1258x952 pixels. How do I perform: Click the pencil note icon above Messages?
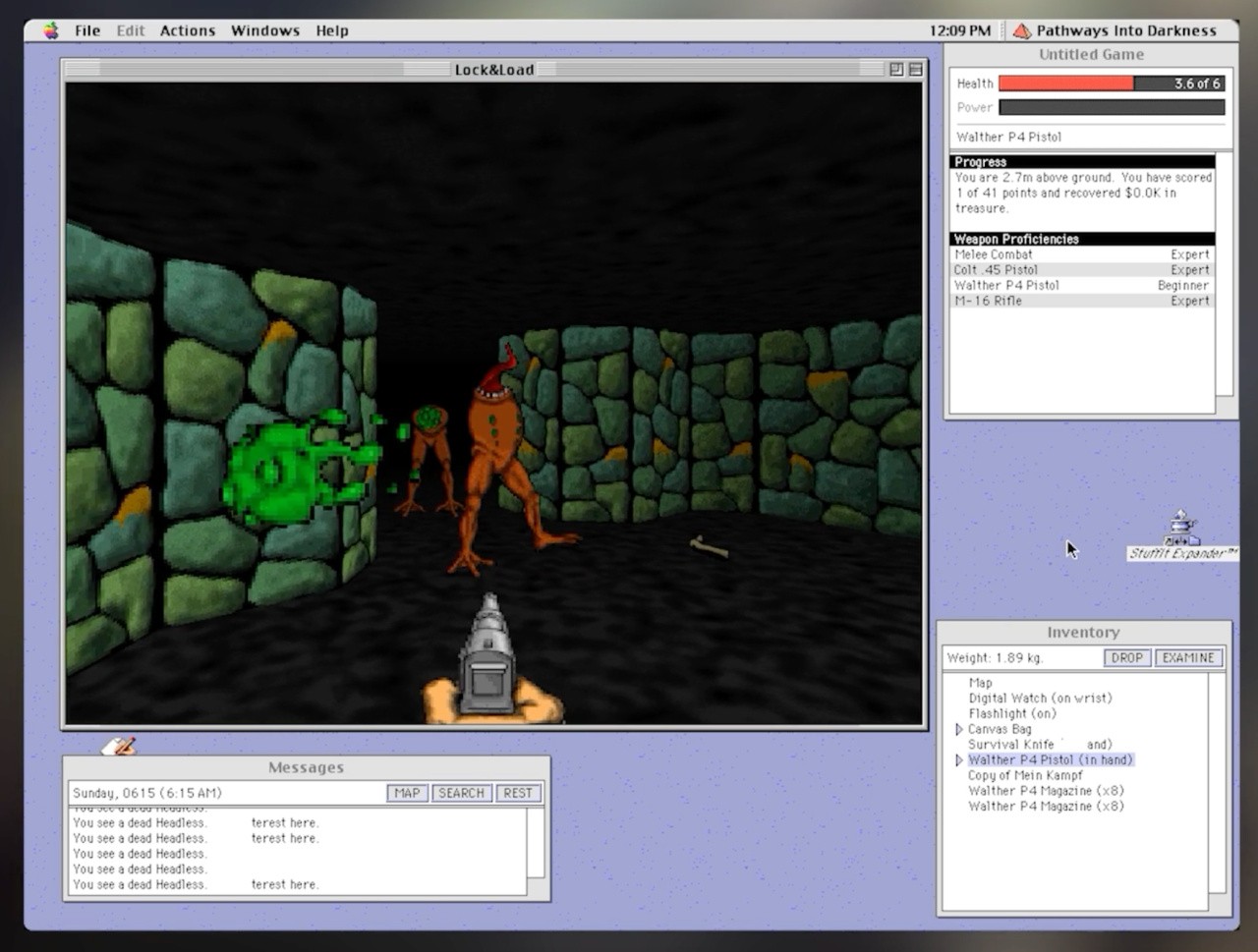120,746
